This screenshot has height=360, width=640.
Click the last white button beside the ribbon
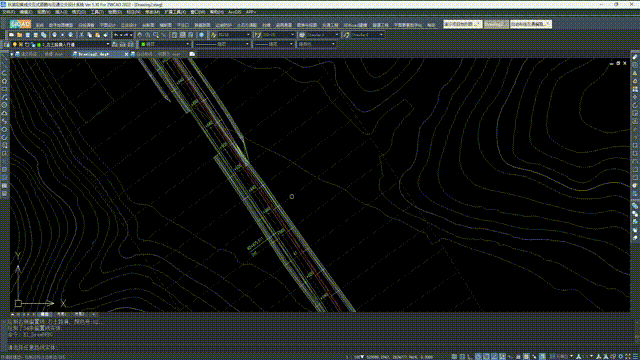pyautogui.click(x=531, y=24)
